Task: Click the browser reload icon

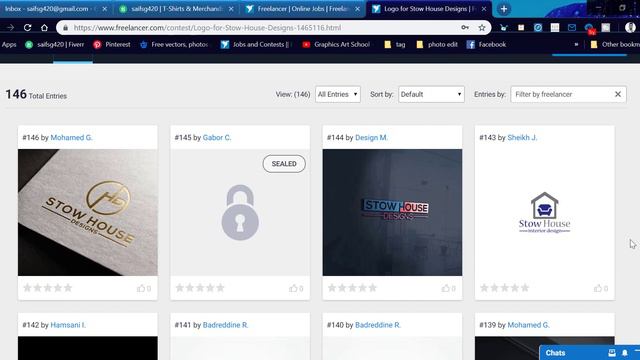Action: [27, 28]
